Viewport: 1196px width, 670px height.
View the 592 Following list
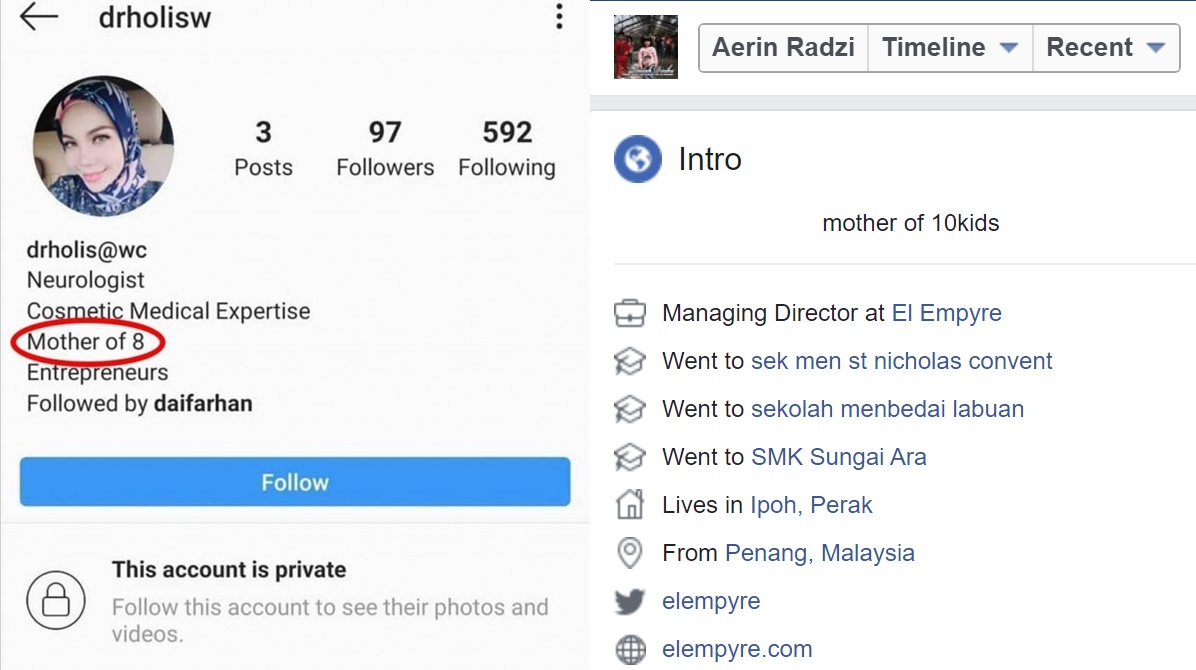tap(507, 148)
